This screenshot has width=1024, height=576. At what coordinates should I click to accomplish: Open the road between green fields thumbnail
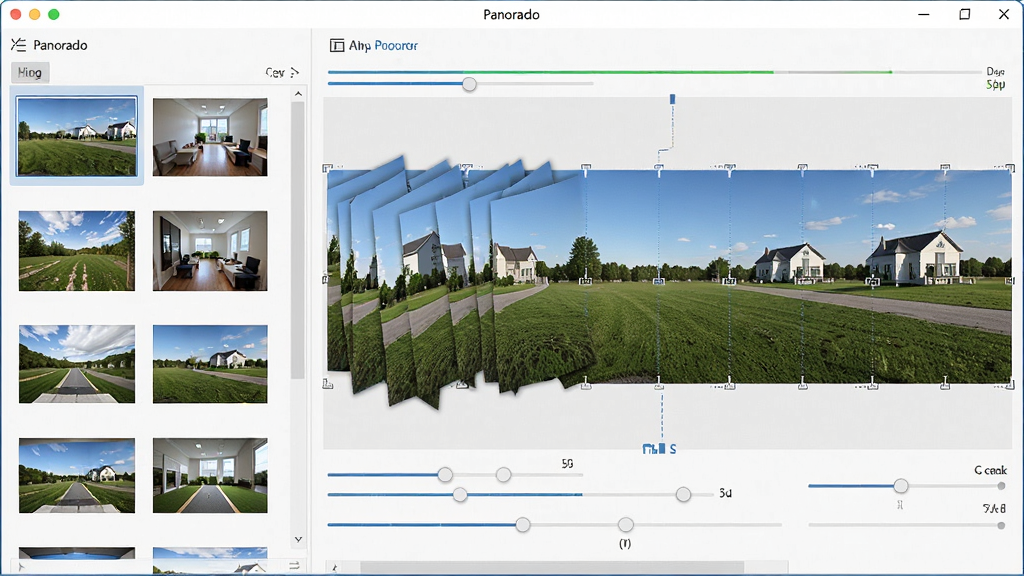point(77,364)
